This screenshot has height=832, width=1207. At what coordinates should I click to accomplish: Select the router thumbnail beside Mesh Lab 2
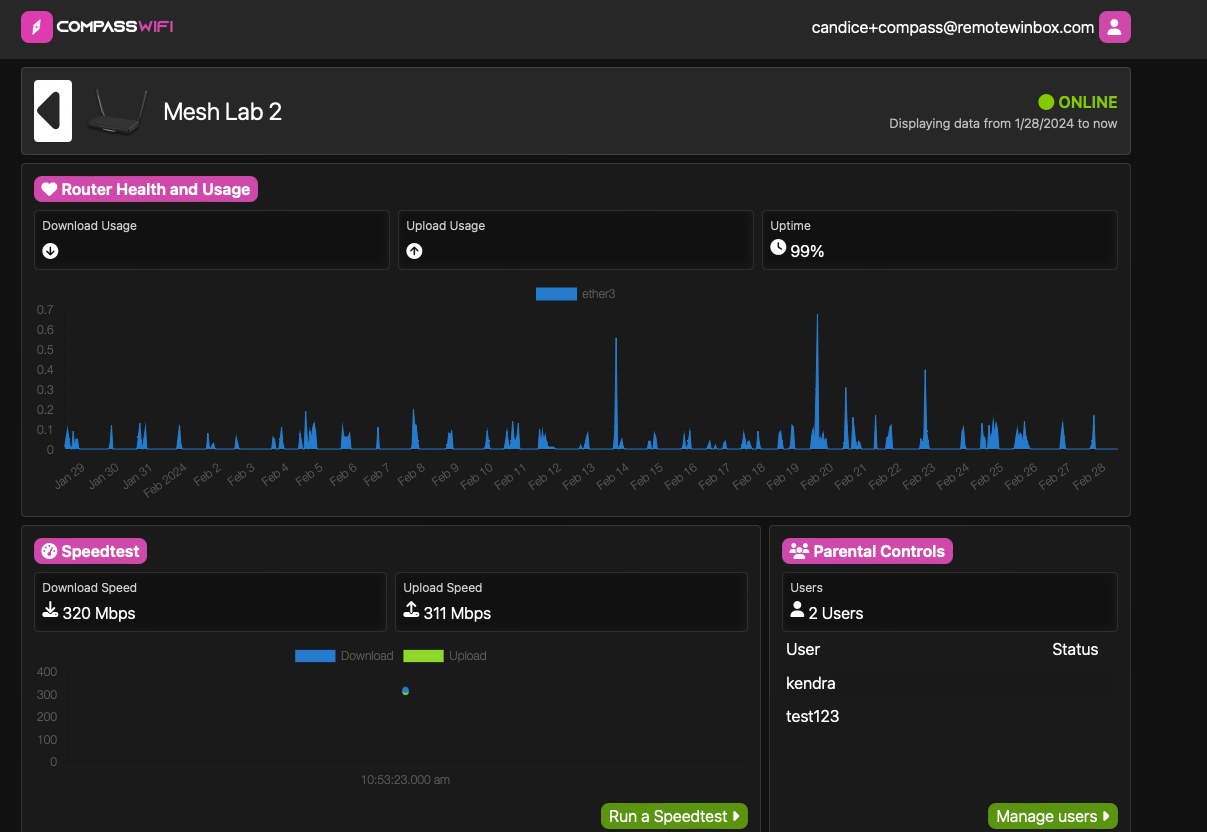117,111
